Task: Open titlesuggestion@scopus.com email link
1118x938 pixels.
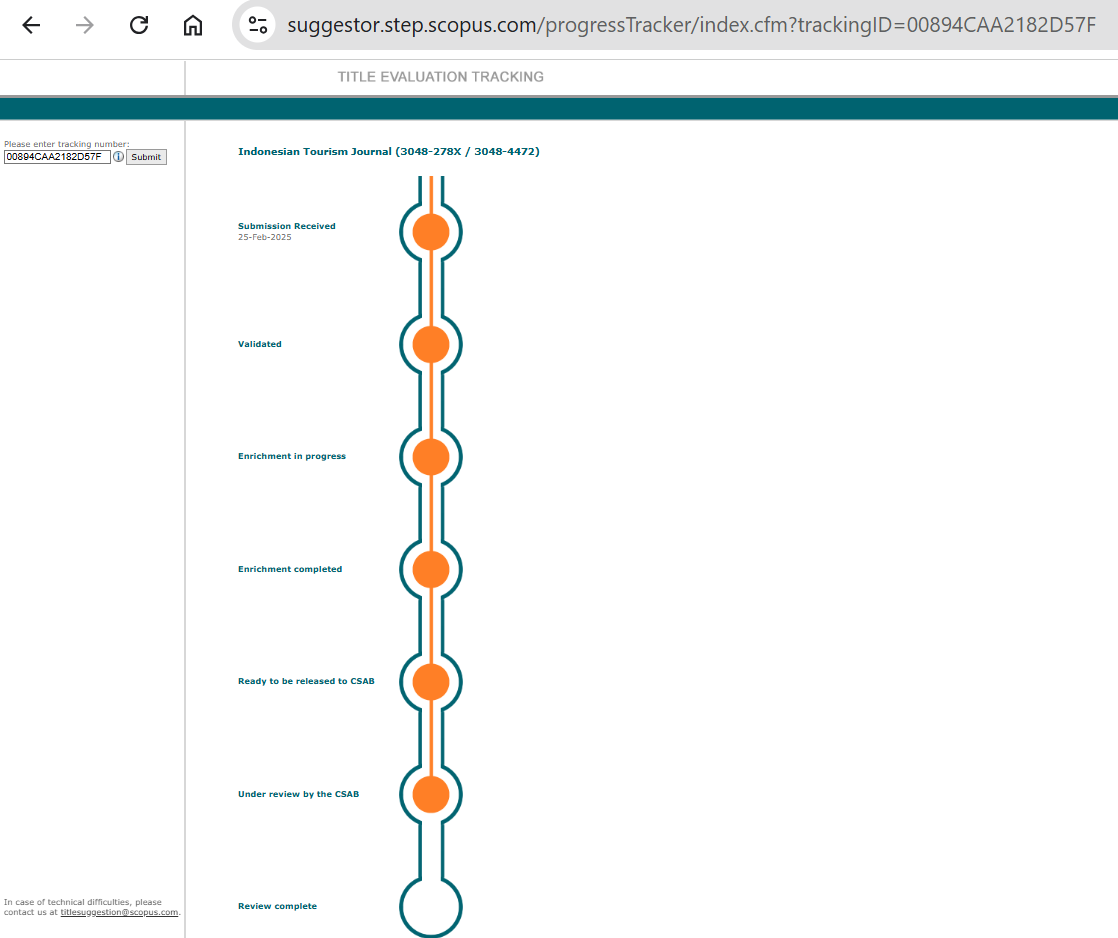Action: coord(119,912)
